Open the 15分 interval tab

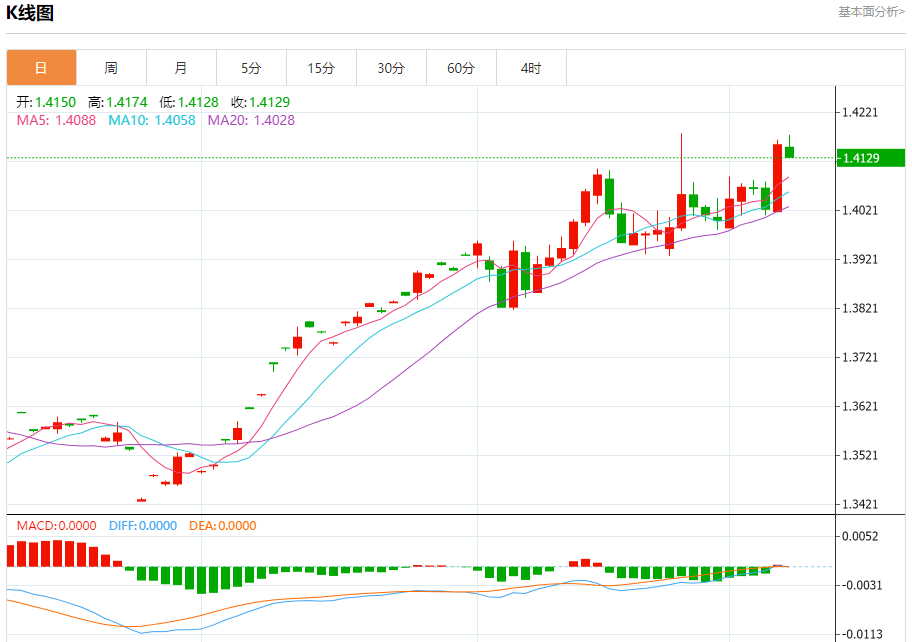click(x=321, y=68)
